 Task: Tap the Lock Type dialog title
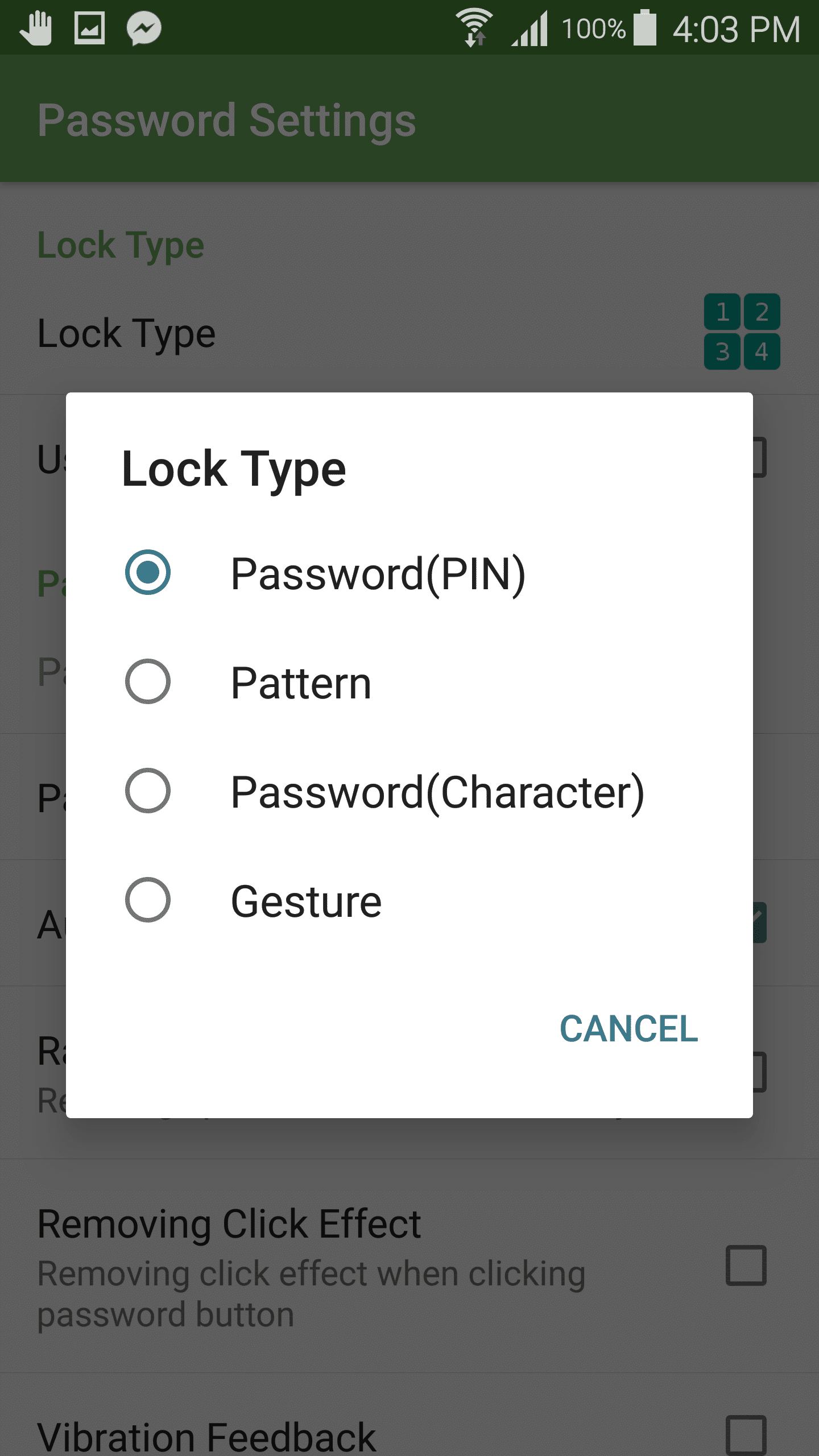234,469
